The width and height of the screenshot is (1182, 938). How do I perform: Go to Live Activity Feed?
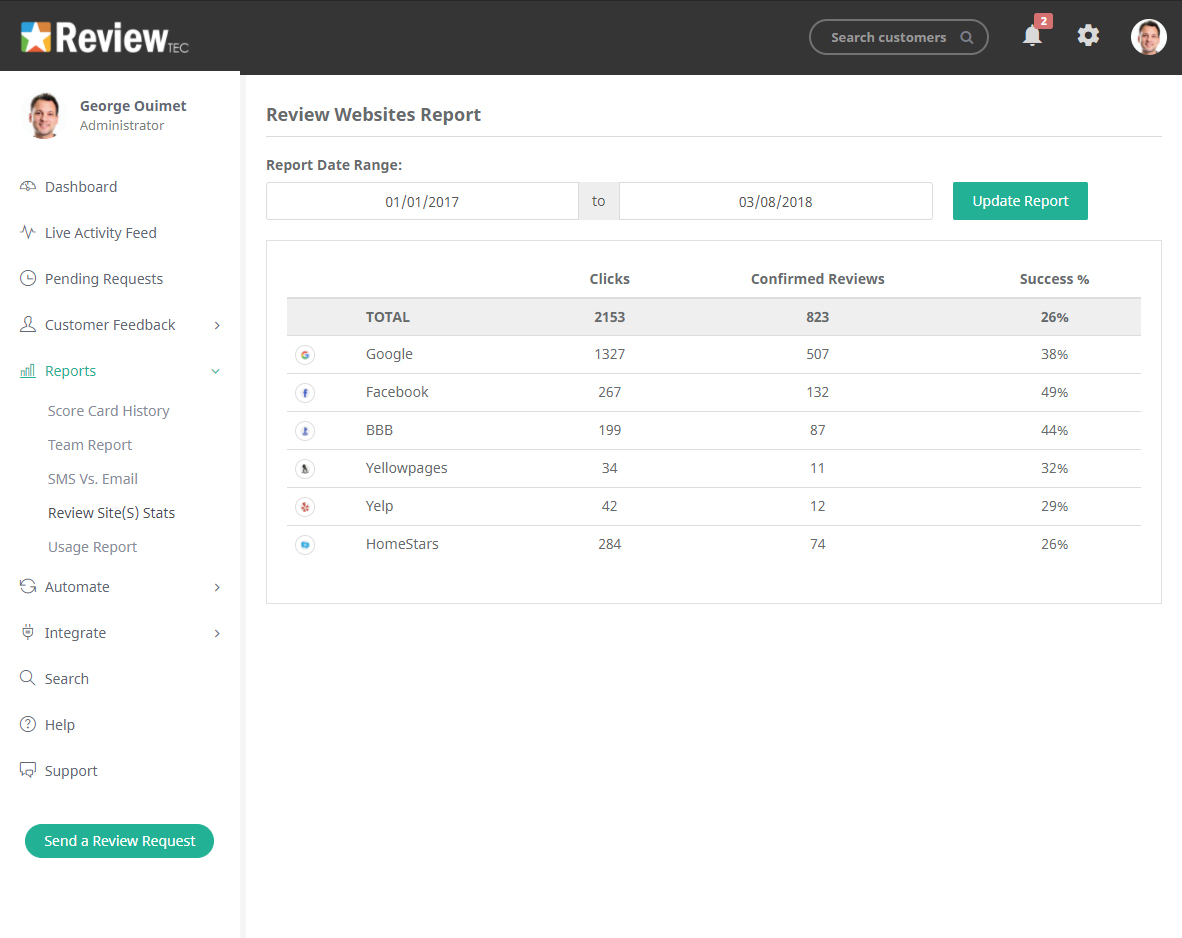[100, 232]
